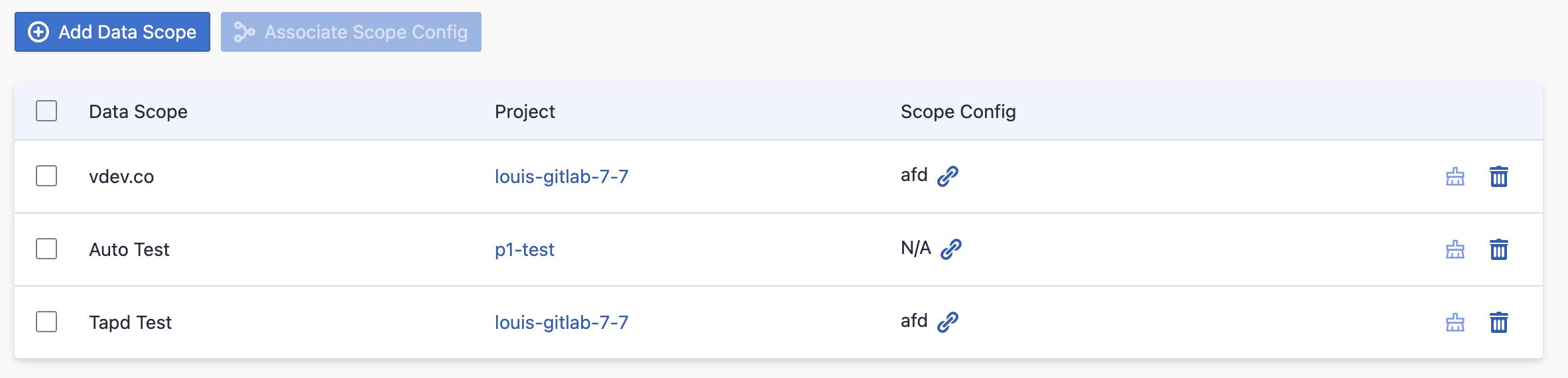The height and width of the screenshot is (378, 1568).
Task: Open the p1-test project link
Action: tap(524, 249)
